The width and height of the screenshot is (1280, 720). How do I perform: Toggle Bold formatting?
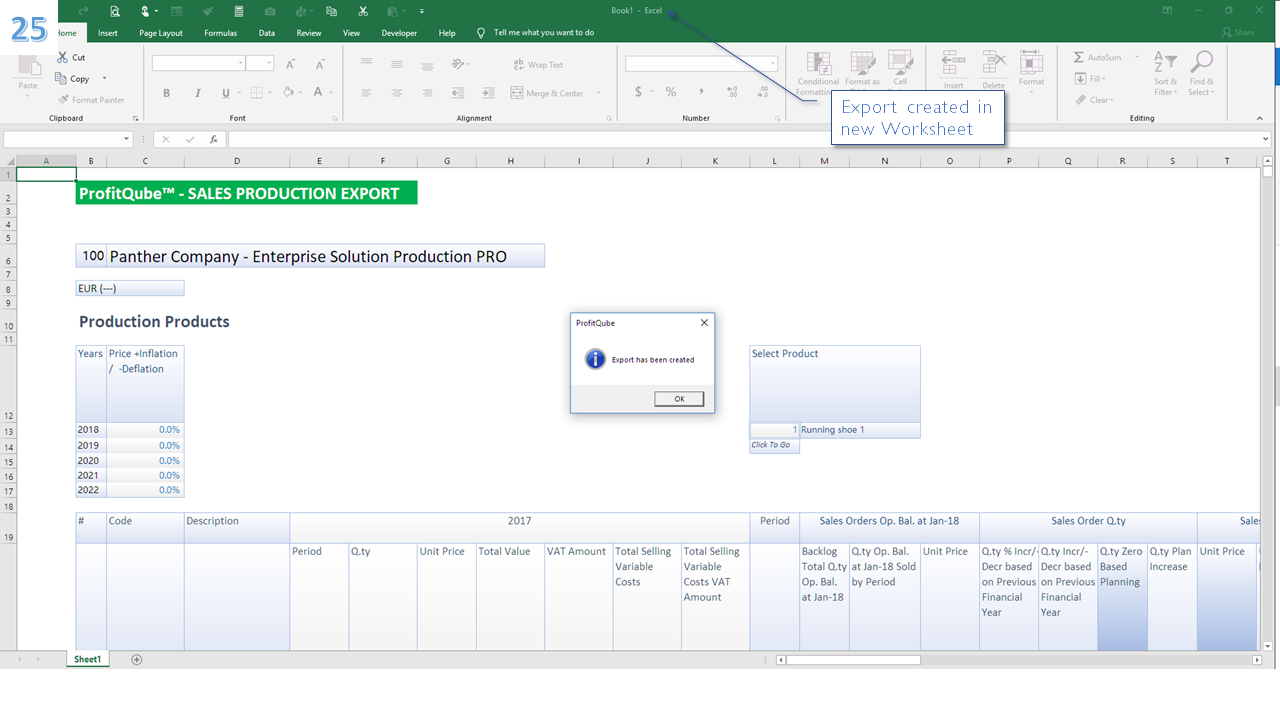167,93
